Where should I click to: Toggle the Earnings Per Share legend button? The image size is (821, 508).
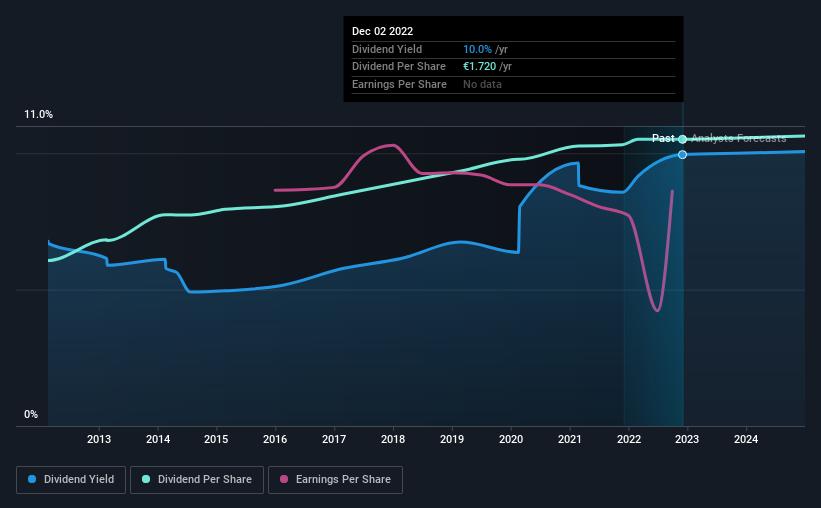[x=335, y=480]
